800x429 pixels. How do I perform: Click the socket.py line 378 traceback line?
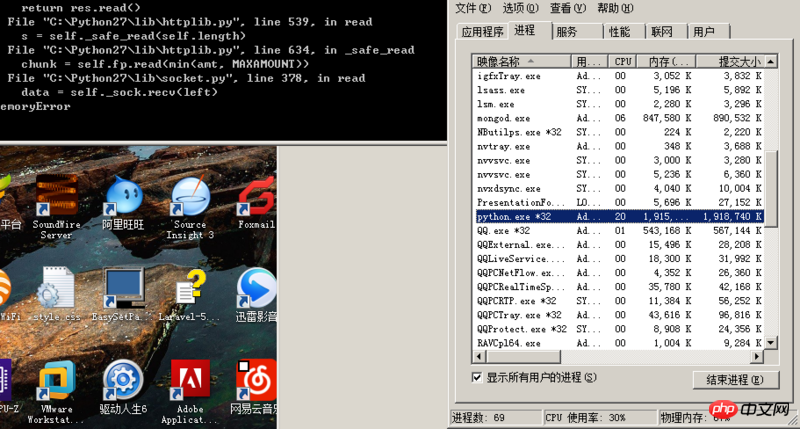click(186, 79)
